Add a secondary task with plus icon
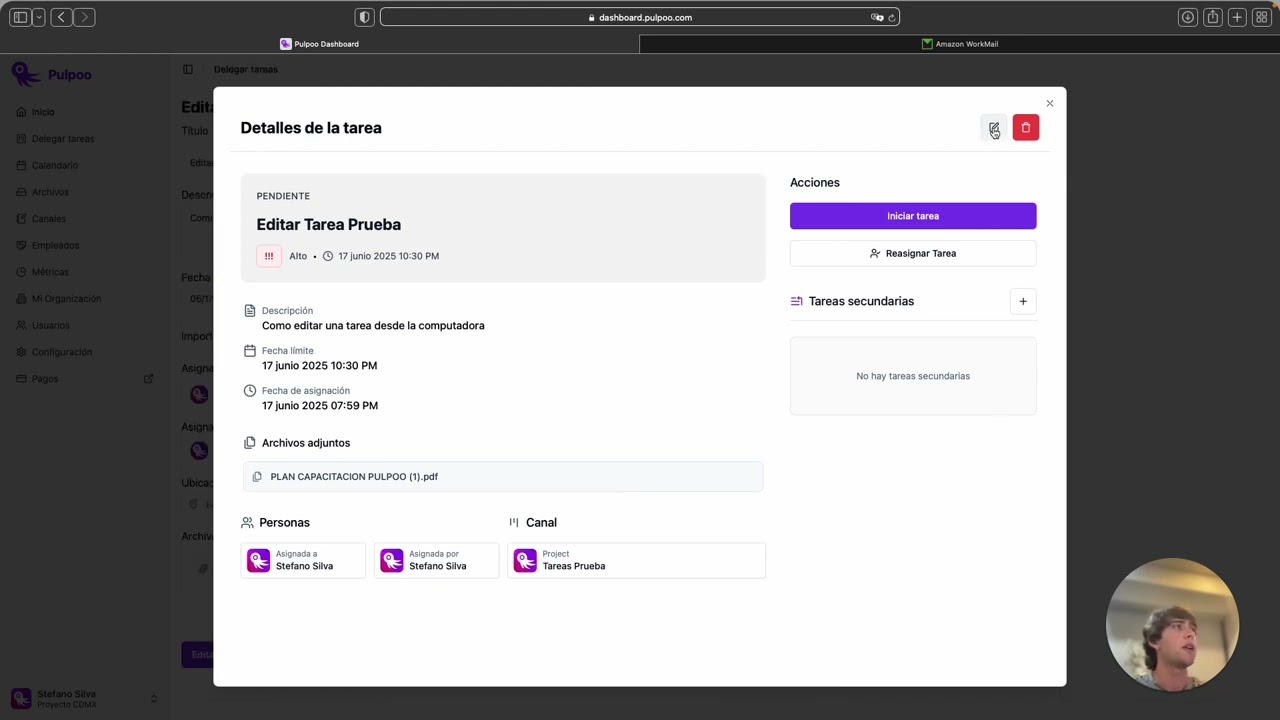The height and width of the screenshot is (720, 1280). tap(1023, 301)
